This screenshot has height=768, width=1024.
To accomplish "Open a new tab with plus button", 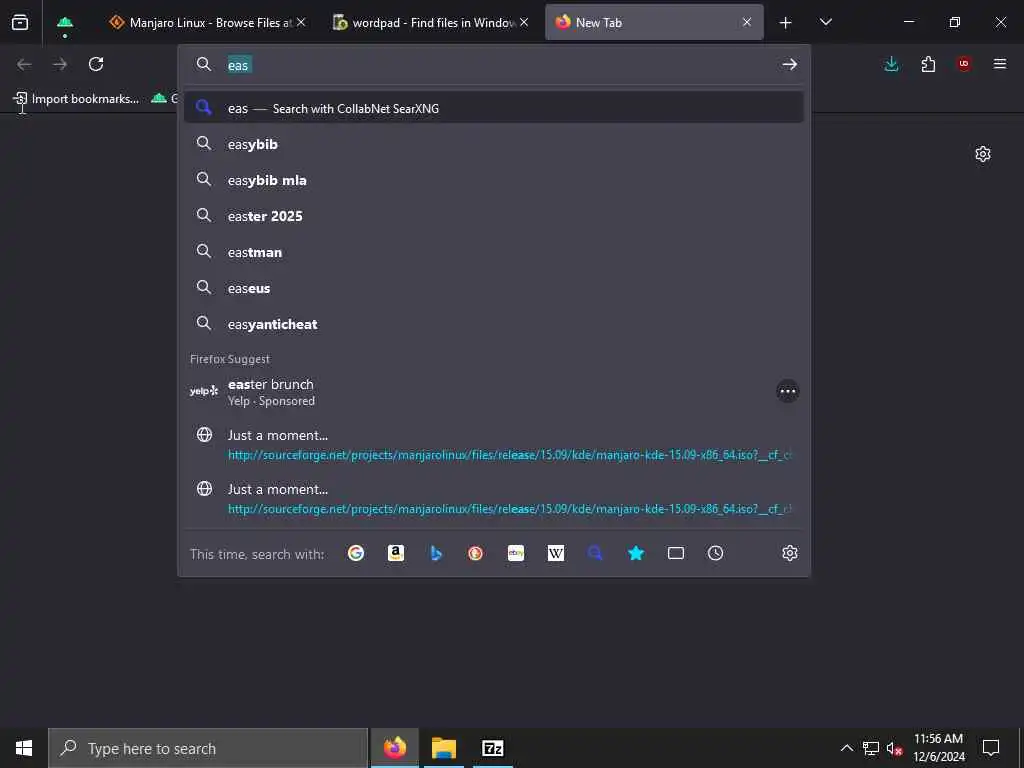I will (x=786, y=23).
